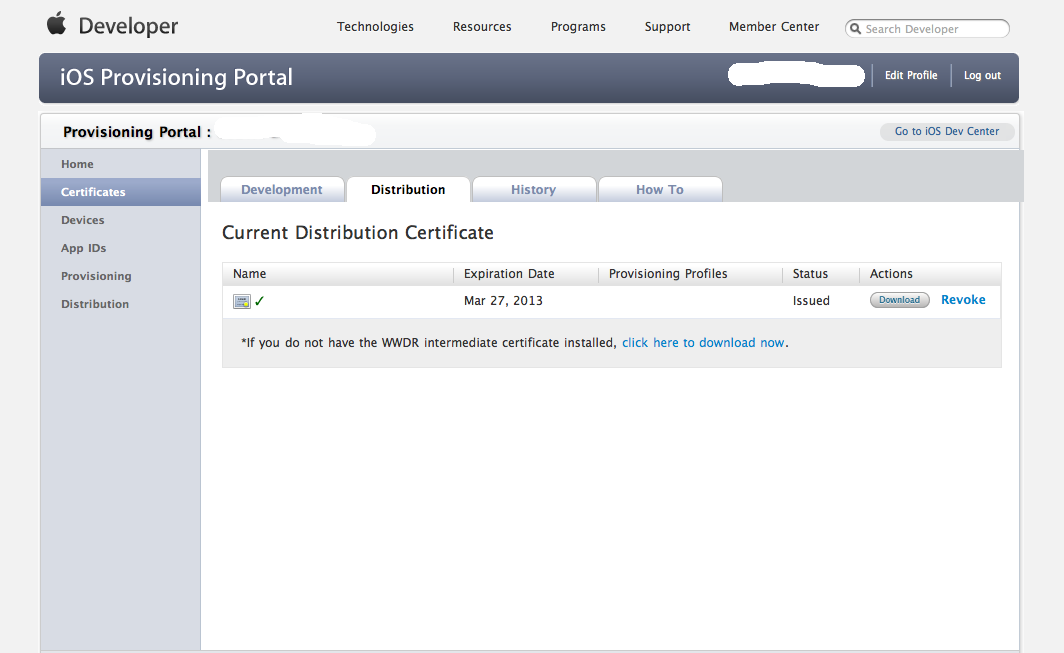1064x653 pixels.
Task: Select Certificates in sidebar
Action: 121,192
